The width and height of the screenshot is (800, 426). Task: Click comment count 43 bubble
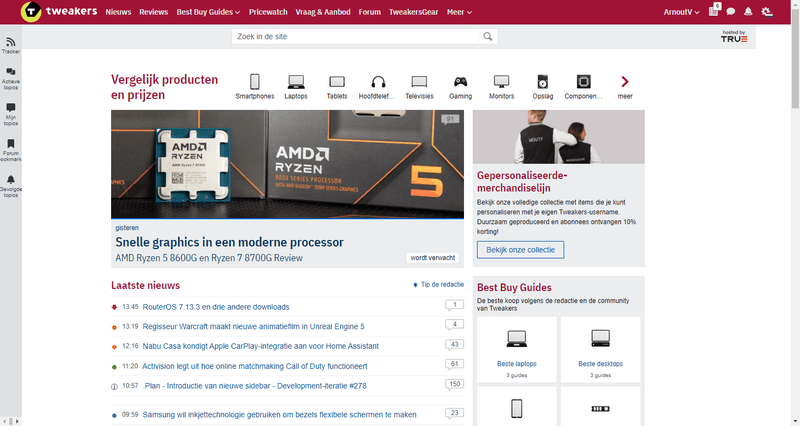point(455,345)
